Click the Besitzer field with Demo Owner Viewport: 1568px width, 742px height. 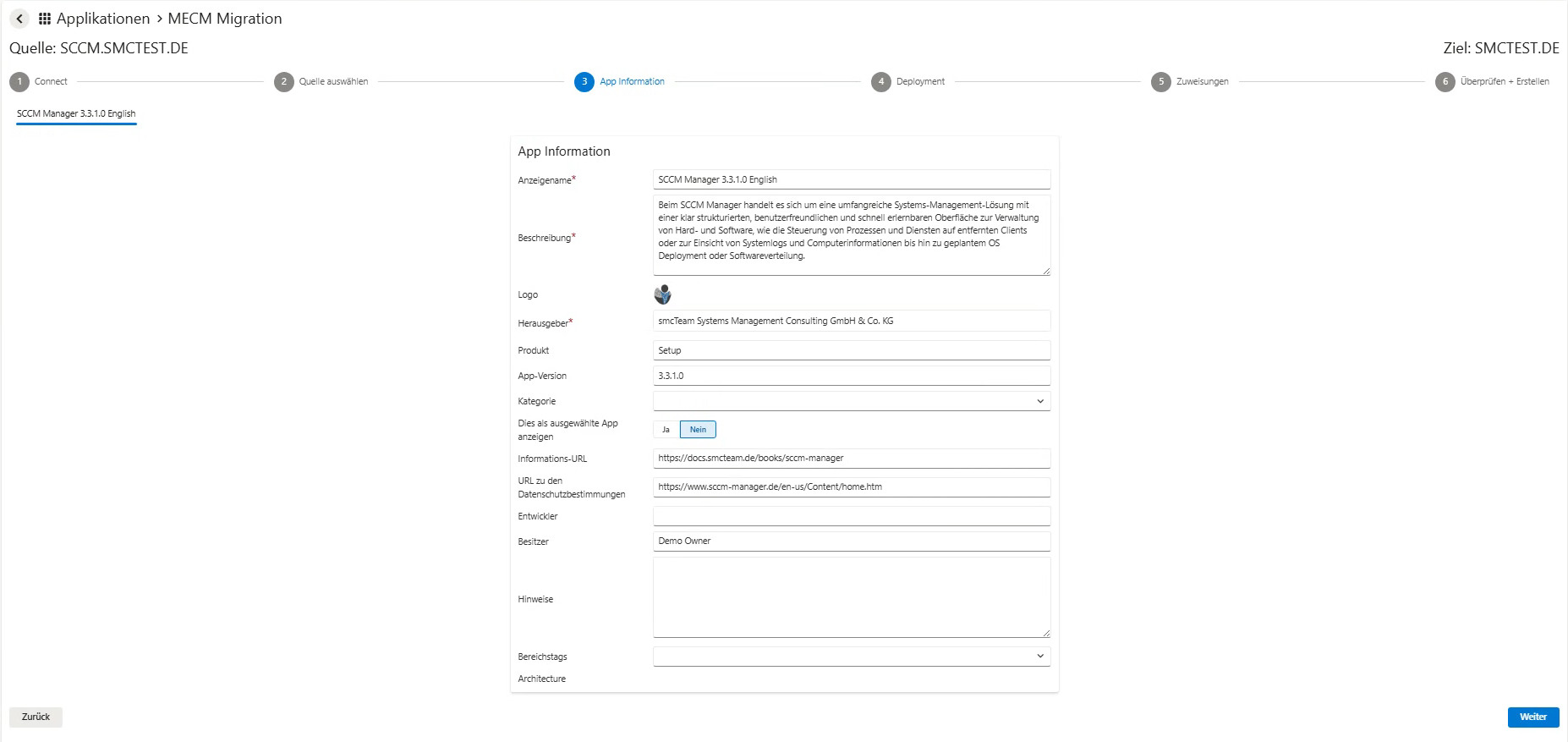click(x=852, y=541)
